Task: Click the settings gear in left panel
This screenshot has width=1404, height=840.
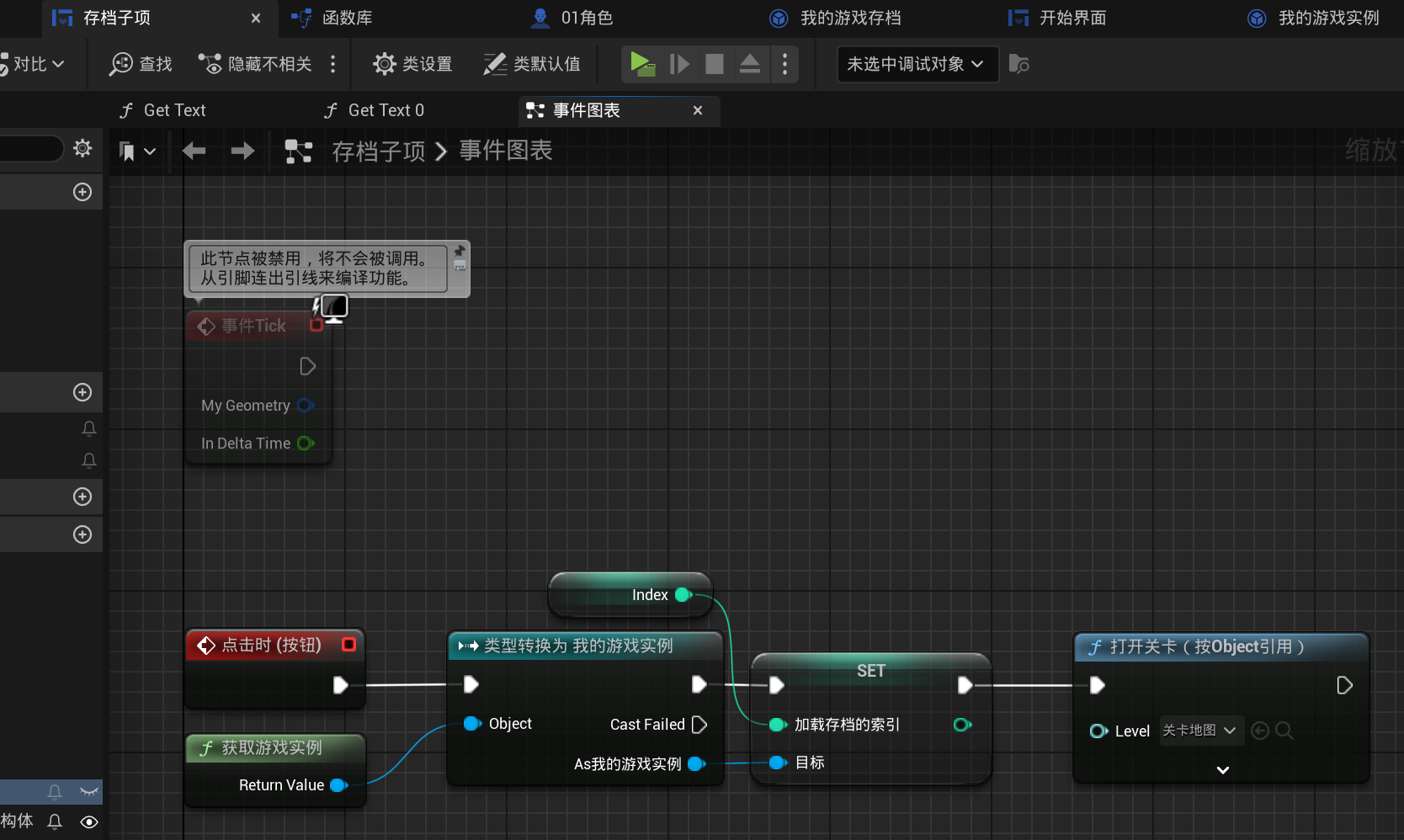Action: pos(82,149)
